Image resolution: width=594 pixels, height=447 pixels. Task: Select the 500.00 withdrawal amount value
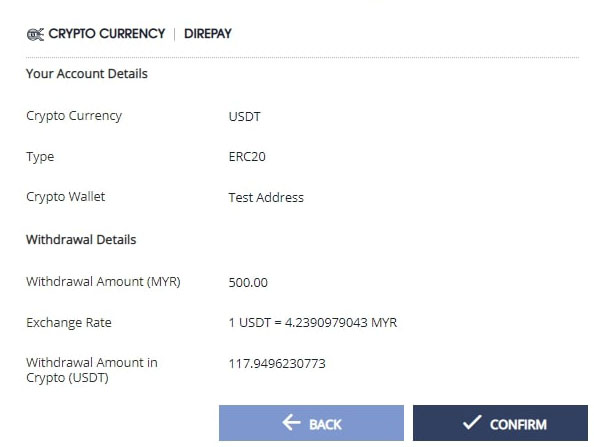pyautogui.click(x=248, y=282)
